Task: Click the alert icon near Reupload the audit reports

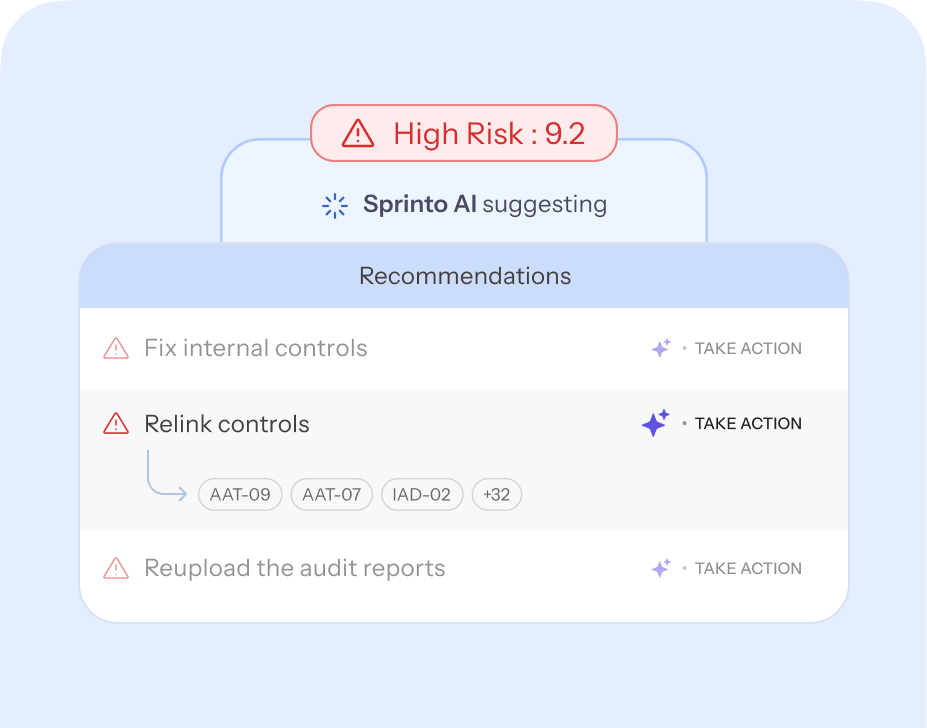Action: point(114,568)
